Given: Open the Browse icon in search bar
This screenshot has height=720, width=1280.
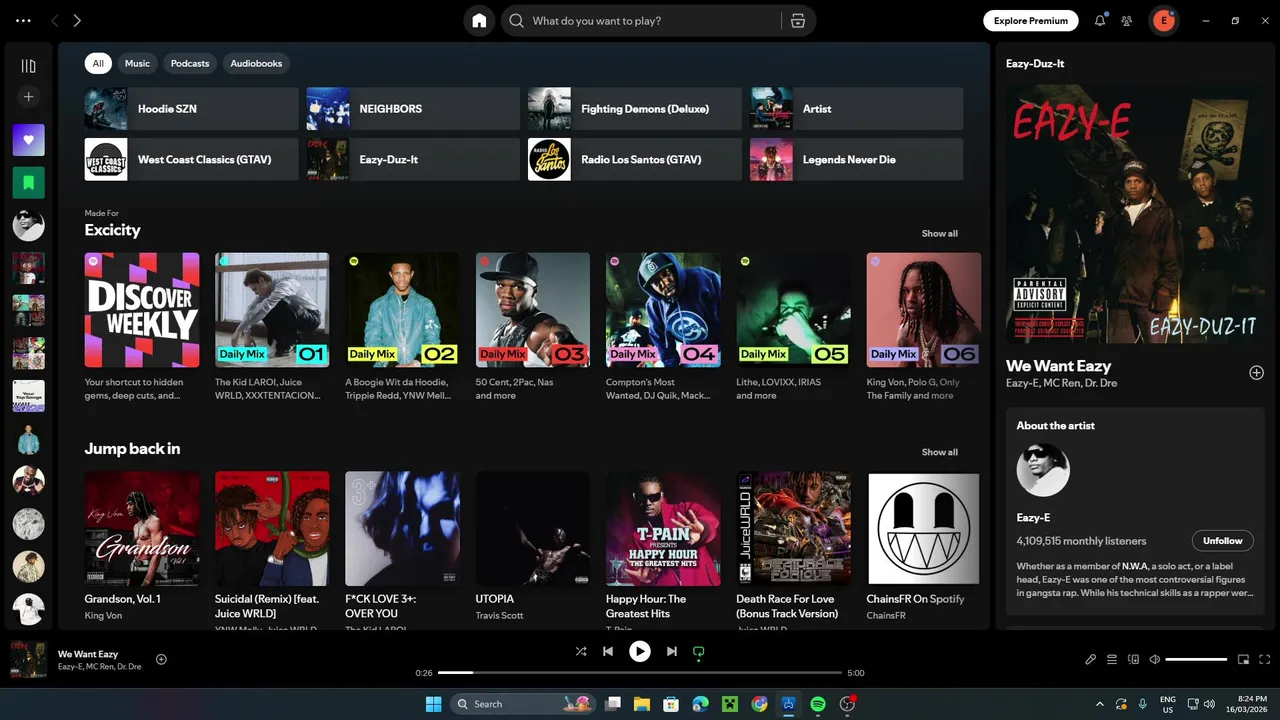Looking at the screenshot, I should tap(798, 20).
